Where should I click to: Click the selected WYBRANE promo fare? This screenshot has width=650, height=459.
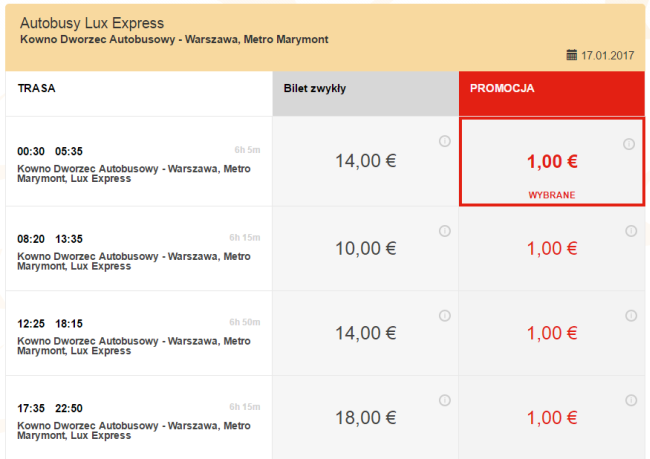click(551, 162)
